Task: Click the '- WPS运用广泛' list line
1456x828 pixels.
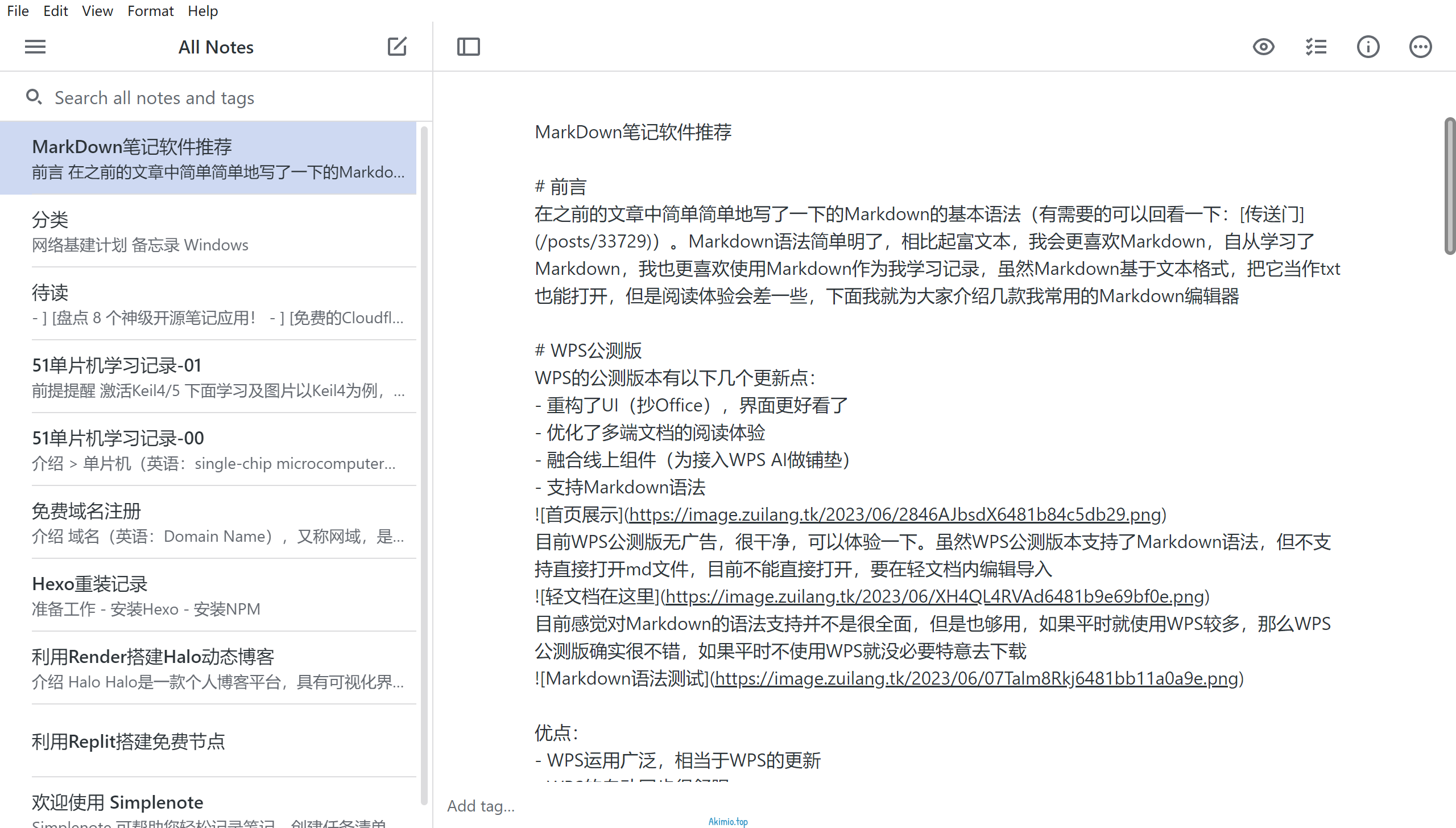Action: point(678,760)
